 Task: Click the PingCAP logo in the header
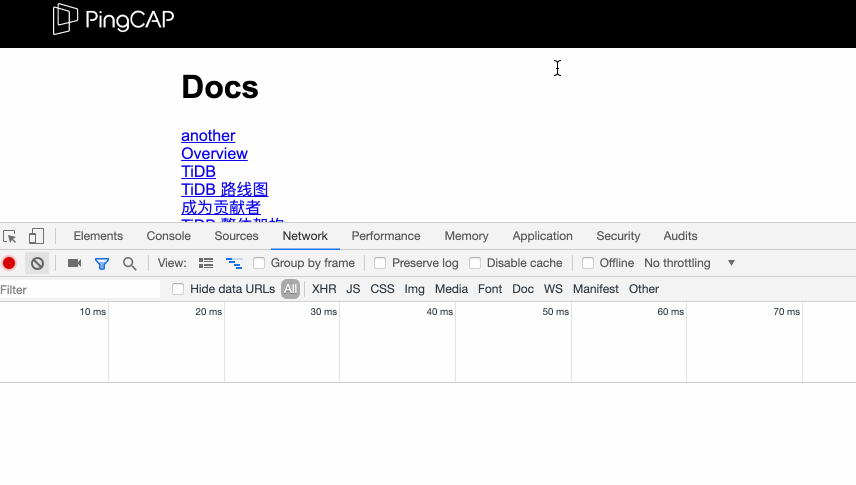tap(114, 19)
